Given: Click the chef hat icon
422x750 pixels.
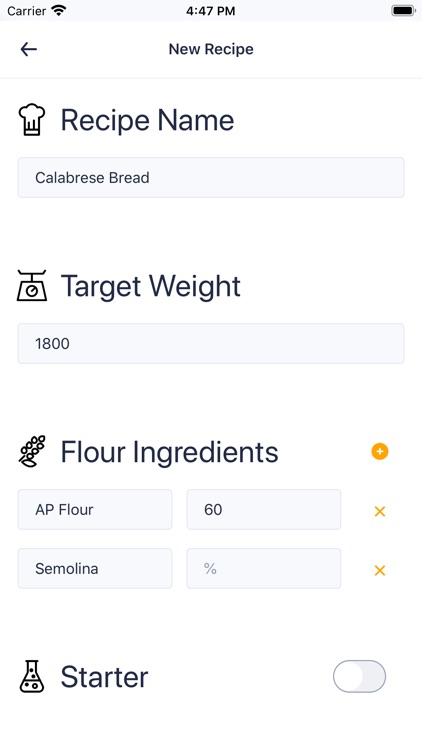Looking at the screenshot, I should pyautogui.click(x=32, y=120).
